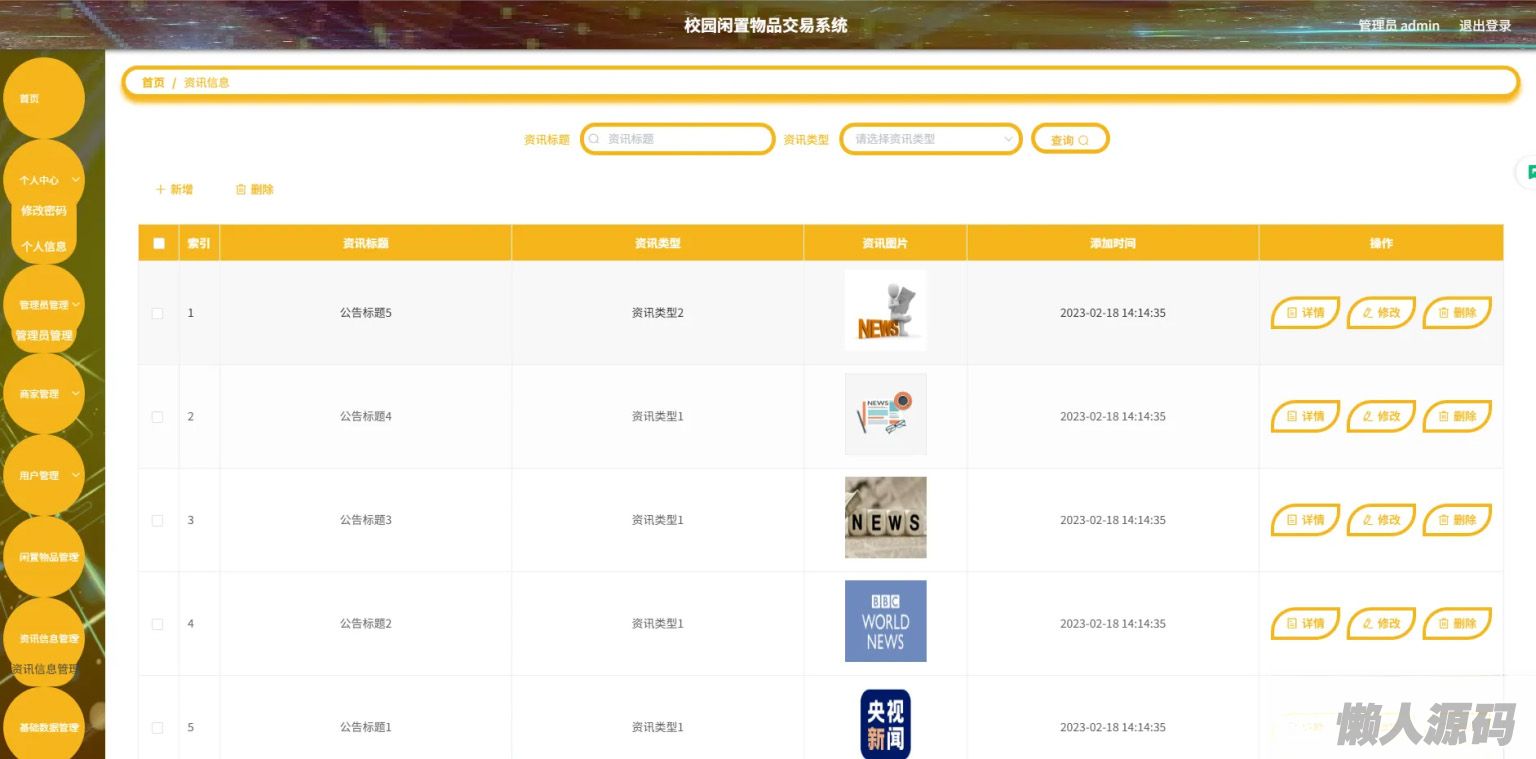Screen dimensions: 1536x759
Task: Click the 资讯标题 search input field
Action: [x=680, y=139]
